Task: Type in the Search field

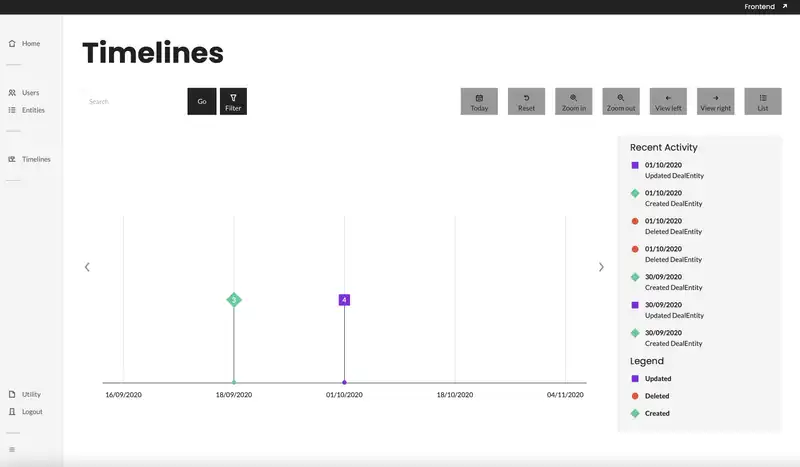Action: tap(134, 101)
